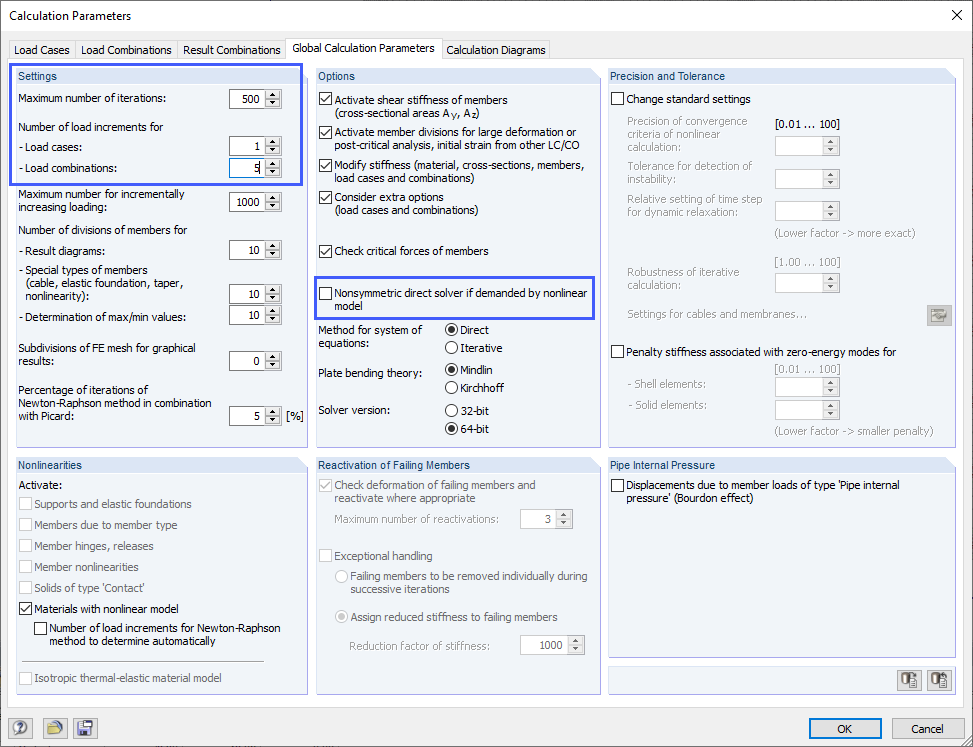
Task: Open the help dialog via question mark icon
Action: (20, 728)
